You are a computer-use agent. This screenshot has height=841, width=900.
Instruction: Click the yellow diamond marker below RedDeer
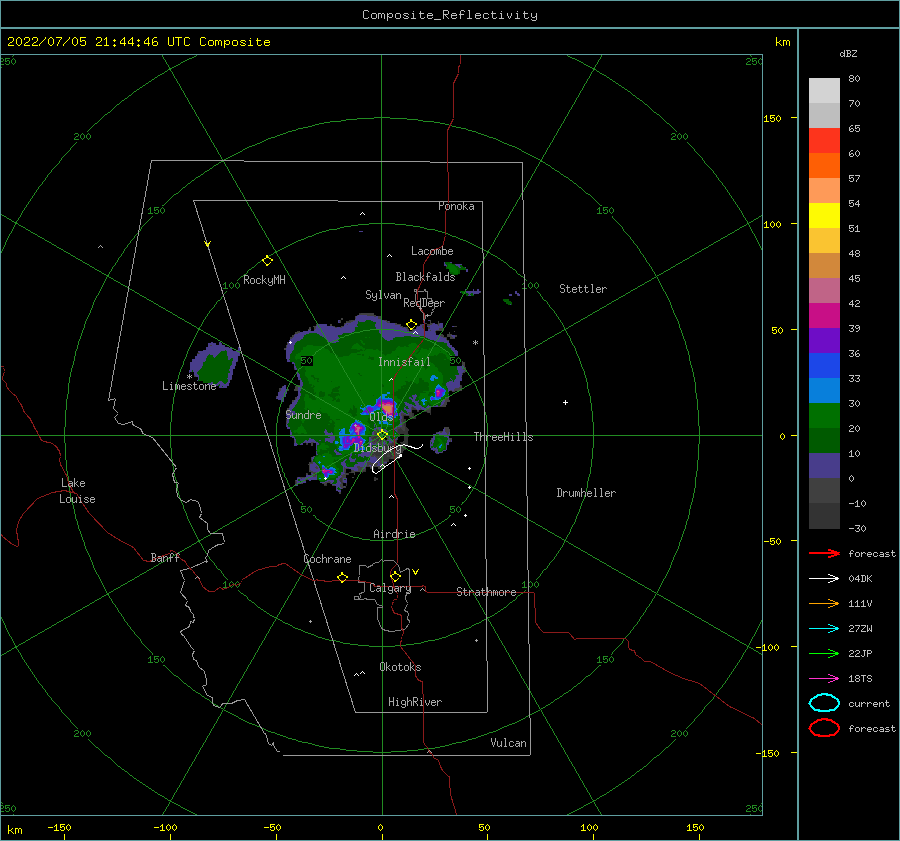pos(411,325)
